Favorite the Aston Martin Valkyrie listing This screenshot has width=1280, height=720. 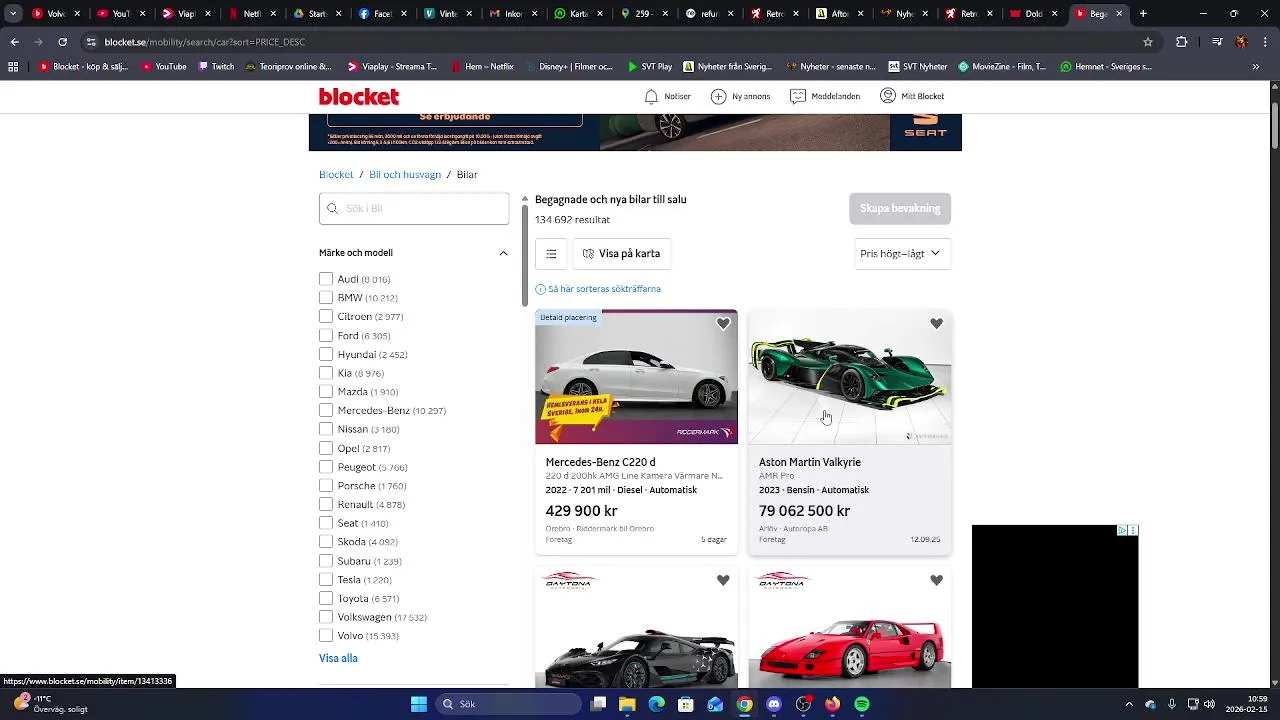[x=936, y=324]
